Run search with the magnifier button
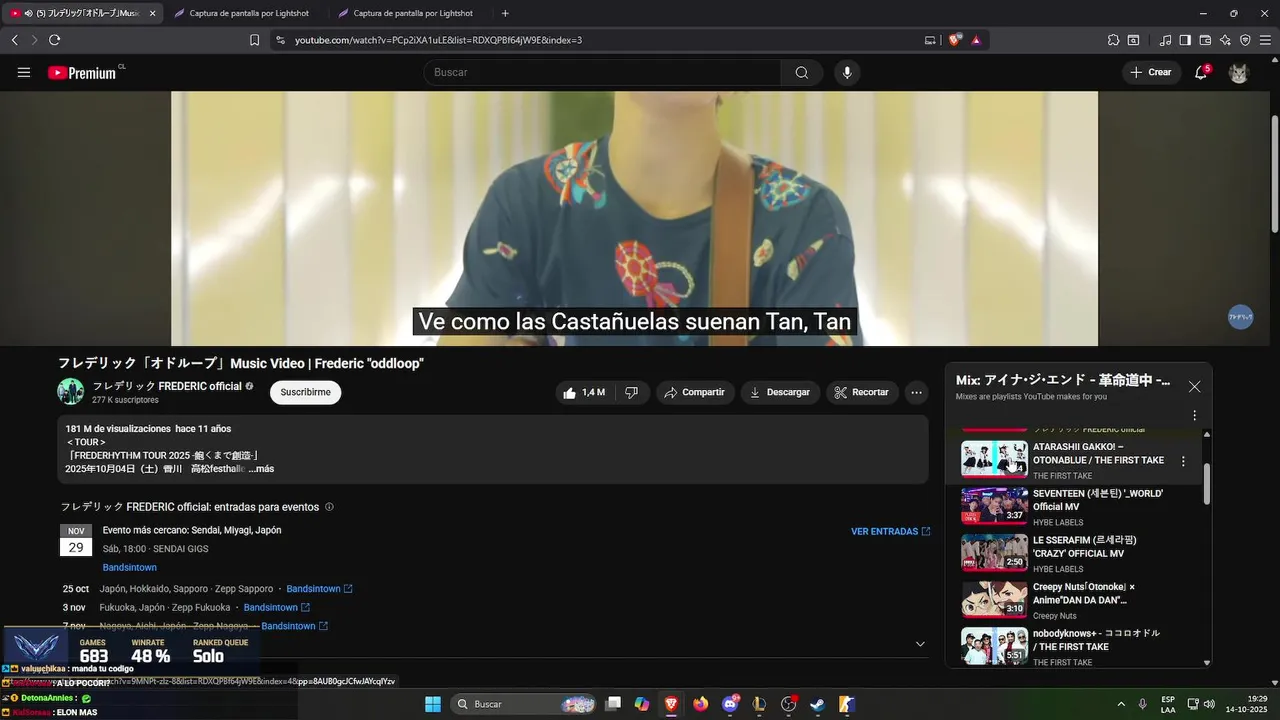 click(x=802, y=72)
